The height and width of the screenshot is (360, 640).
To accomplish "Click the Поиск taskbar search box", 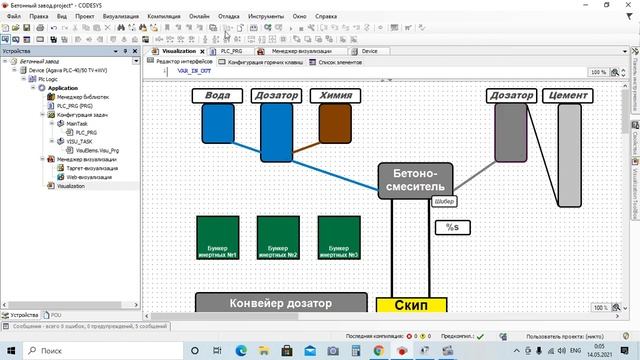I will [x=103, y=351].
